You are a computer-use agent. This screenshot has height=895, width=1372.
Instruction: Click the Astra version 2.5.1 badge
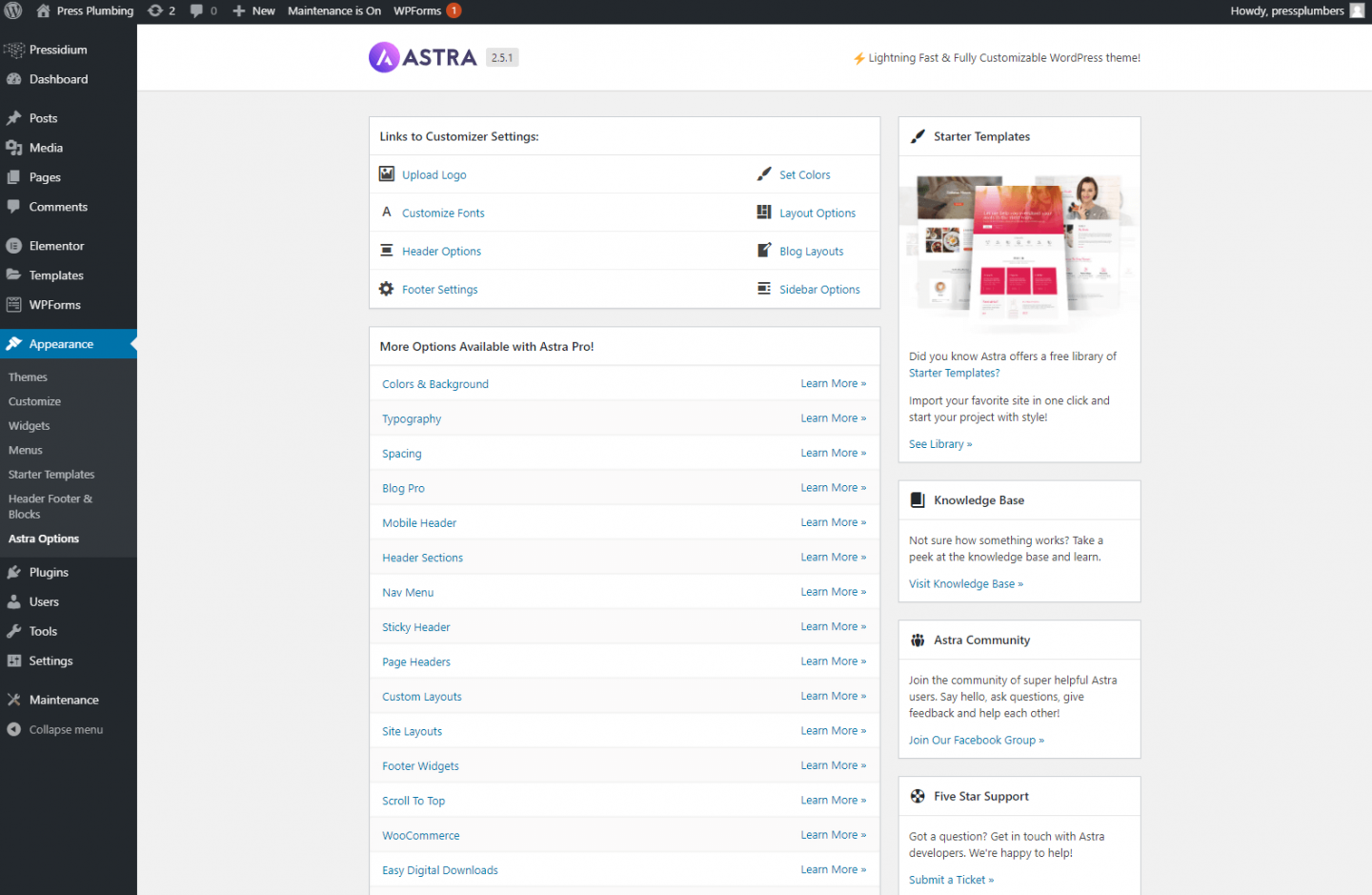pos(502,57)
